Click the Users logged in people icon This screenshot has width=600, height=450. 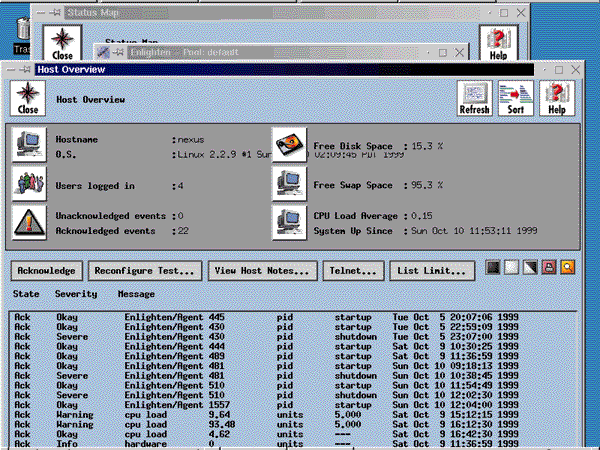pos(29,184)
